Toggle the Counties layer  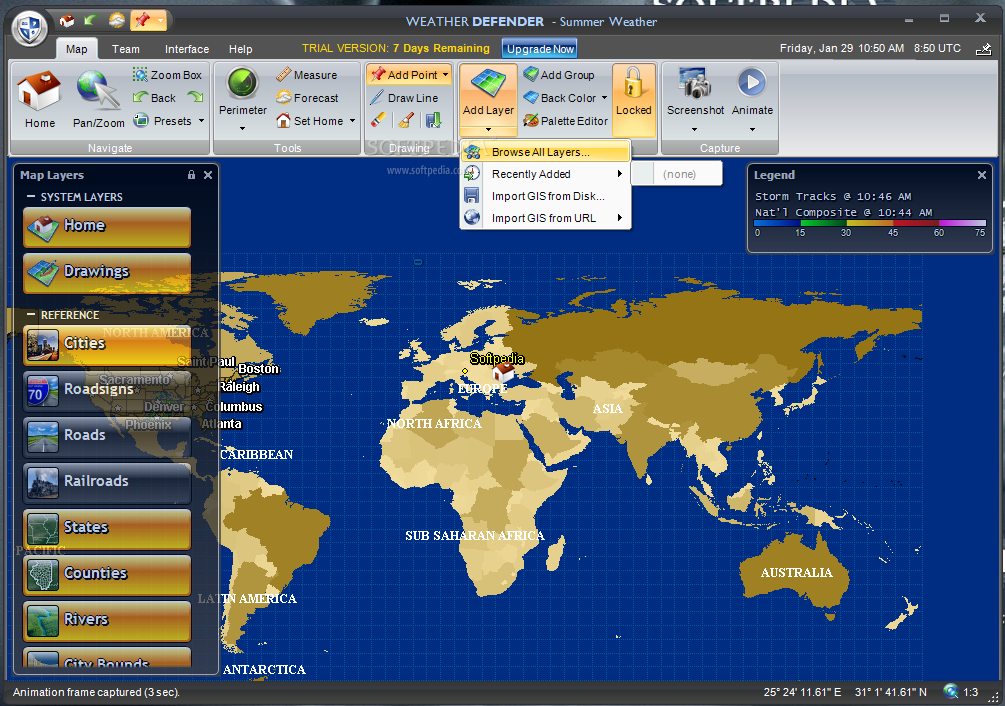107,575
